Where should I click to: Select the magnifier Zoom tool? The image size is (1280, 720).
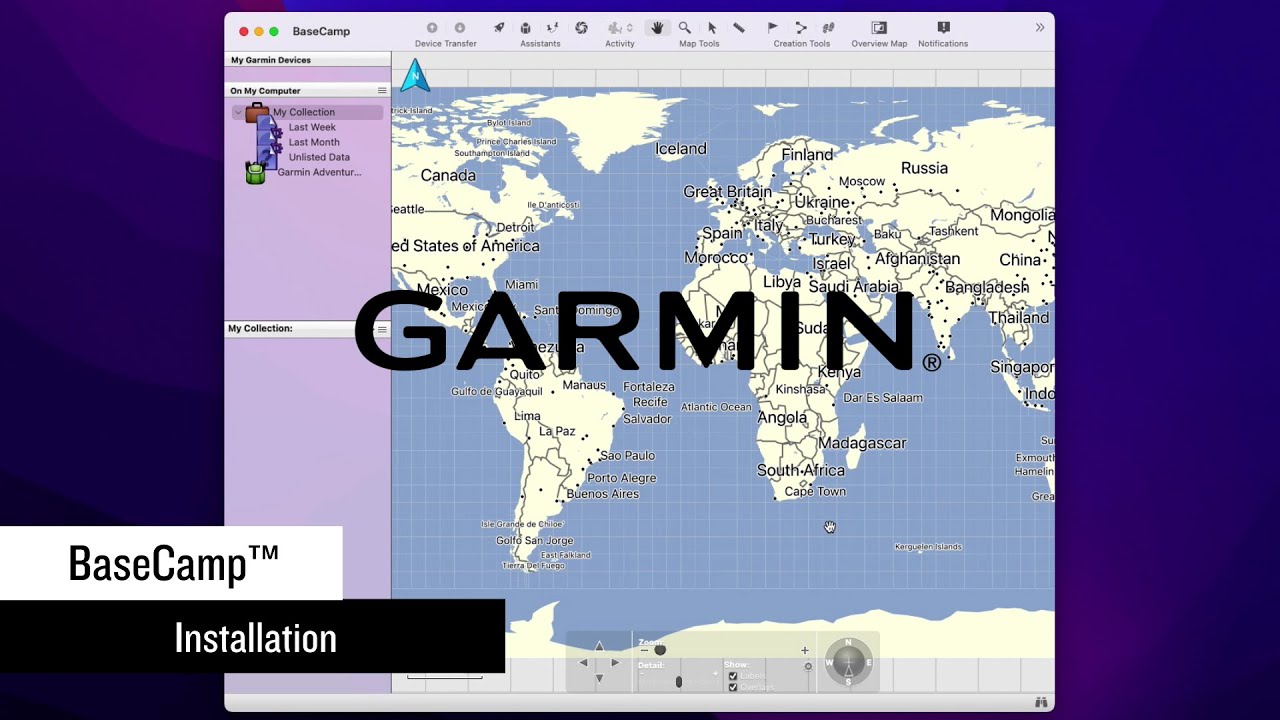685,28
